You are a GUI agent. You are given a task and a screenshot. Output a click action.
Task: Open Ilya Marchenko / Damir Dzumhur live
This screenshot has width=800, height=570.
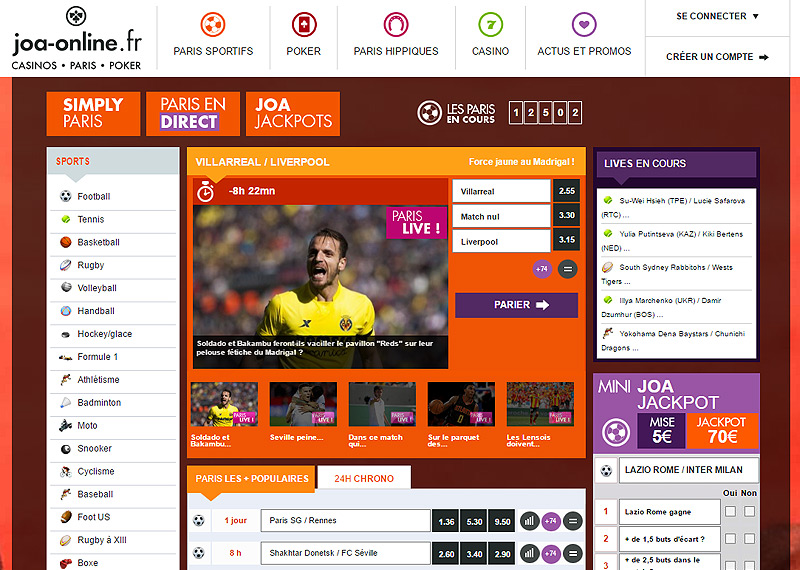676,307
